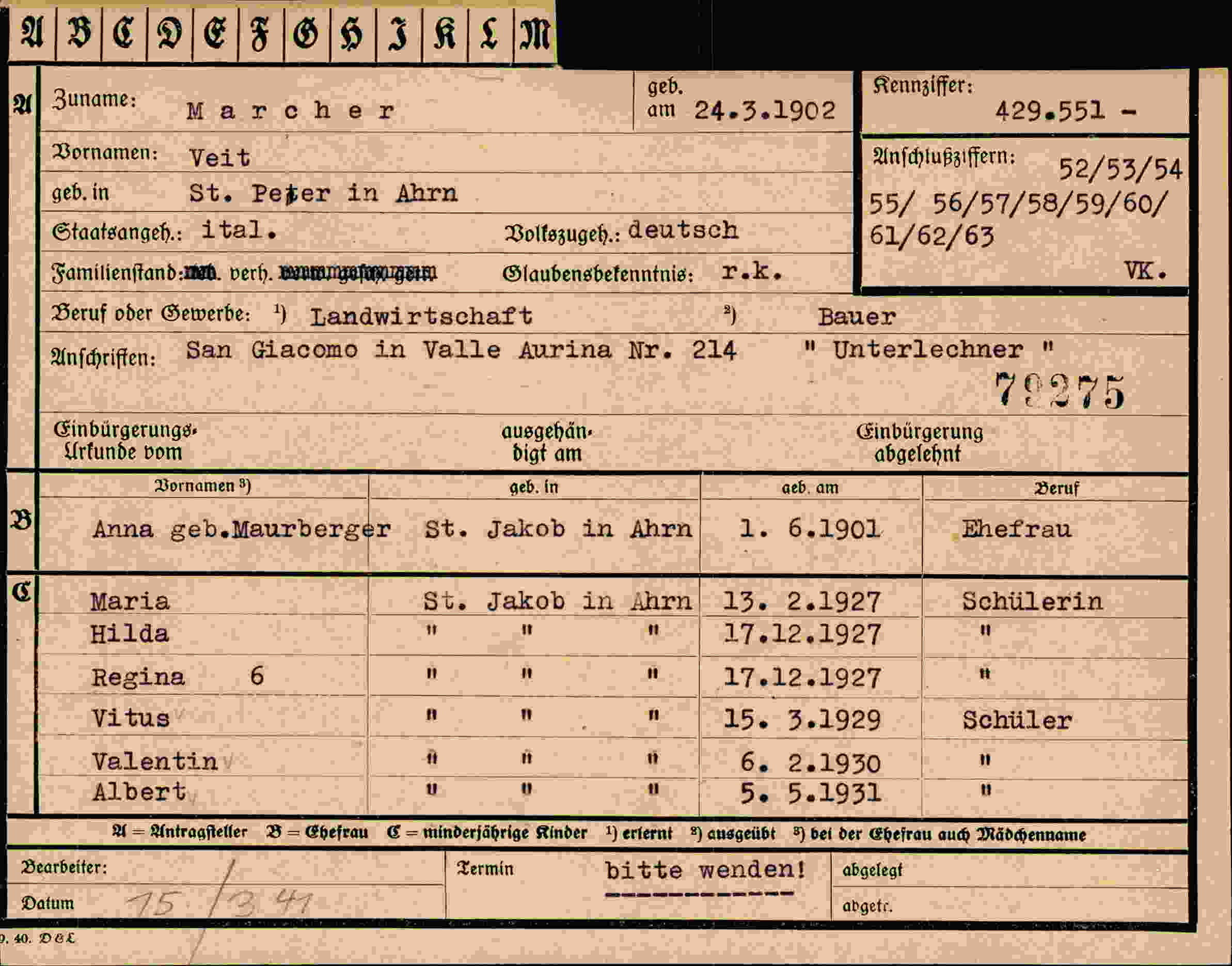Click Maria's birth date '13. 2.1927'

(x=802, y=602)
